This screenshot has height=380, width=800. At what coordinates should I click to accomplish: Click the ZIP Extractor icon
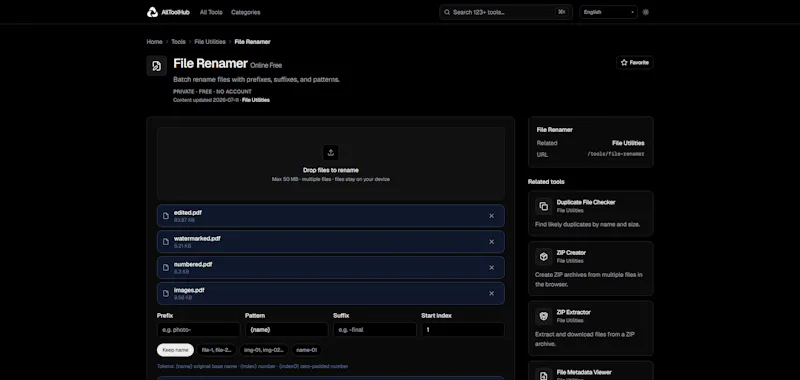544,316
